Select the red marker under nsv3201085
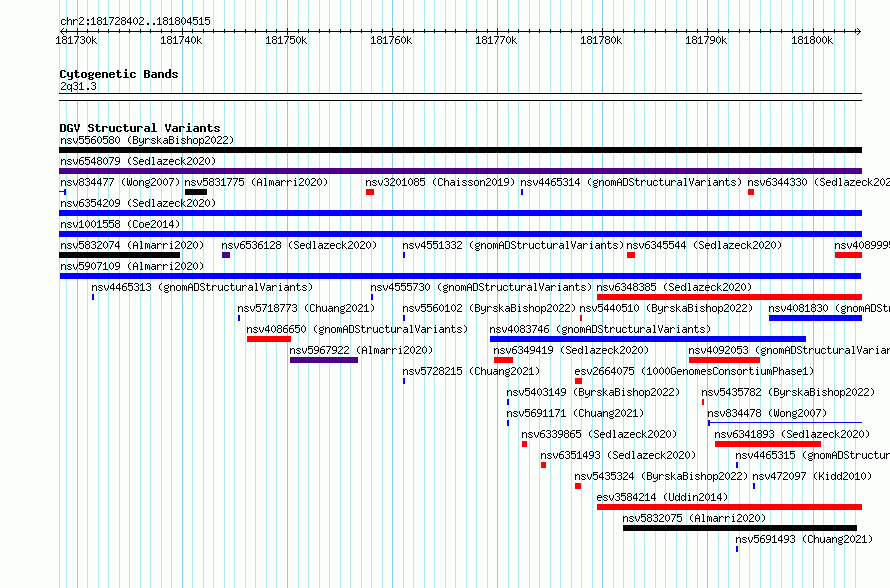Screen dimensions: 890x588 [x=370, y=192]
